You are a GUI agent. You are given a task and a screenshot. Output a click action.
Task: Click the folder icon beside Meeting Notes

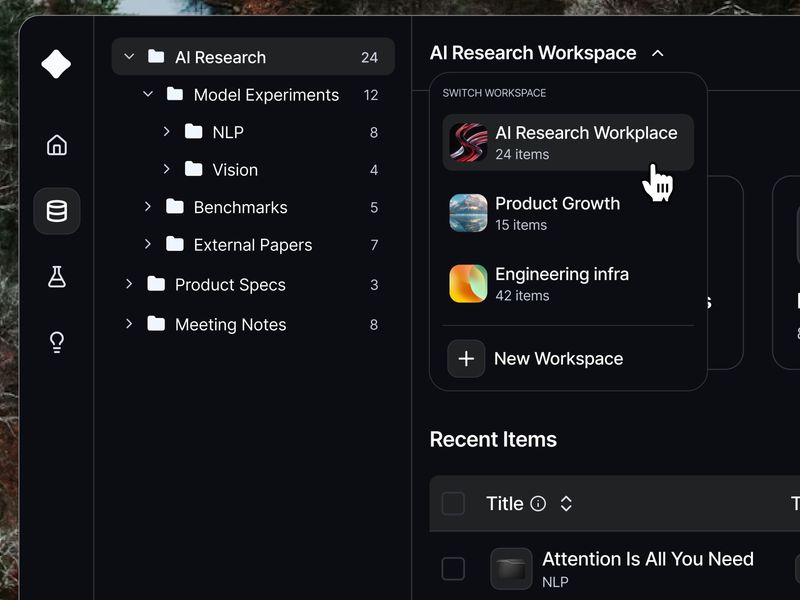click(156, 324)
